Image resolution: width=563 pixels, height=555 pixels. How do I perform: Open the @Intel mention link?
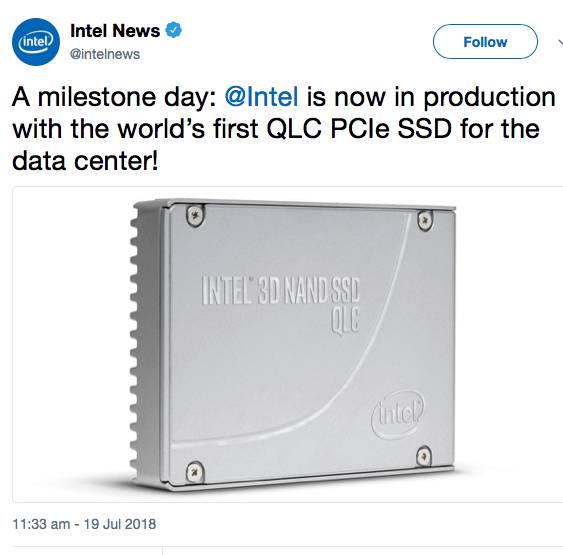click(261, 97)
